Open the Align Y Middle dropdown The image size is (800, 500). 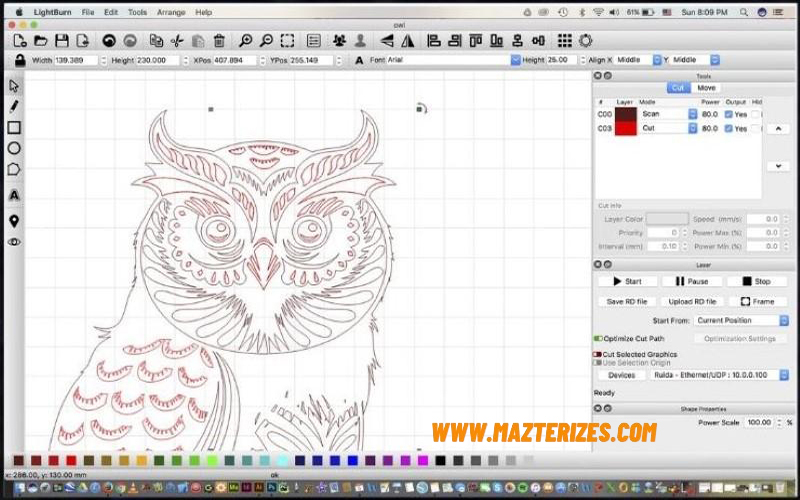(x=694, y=60)
